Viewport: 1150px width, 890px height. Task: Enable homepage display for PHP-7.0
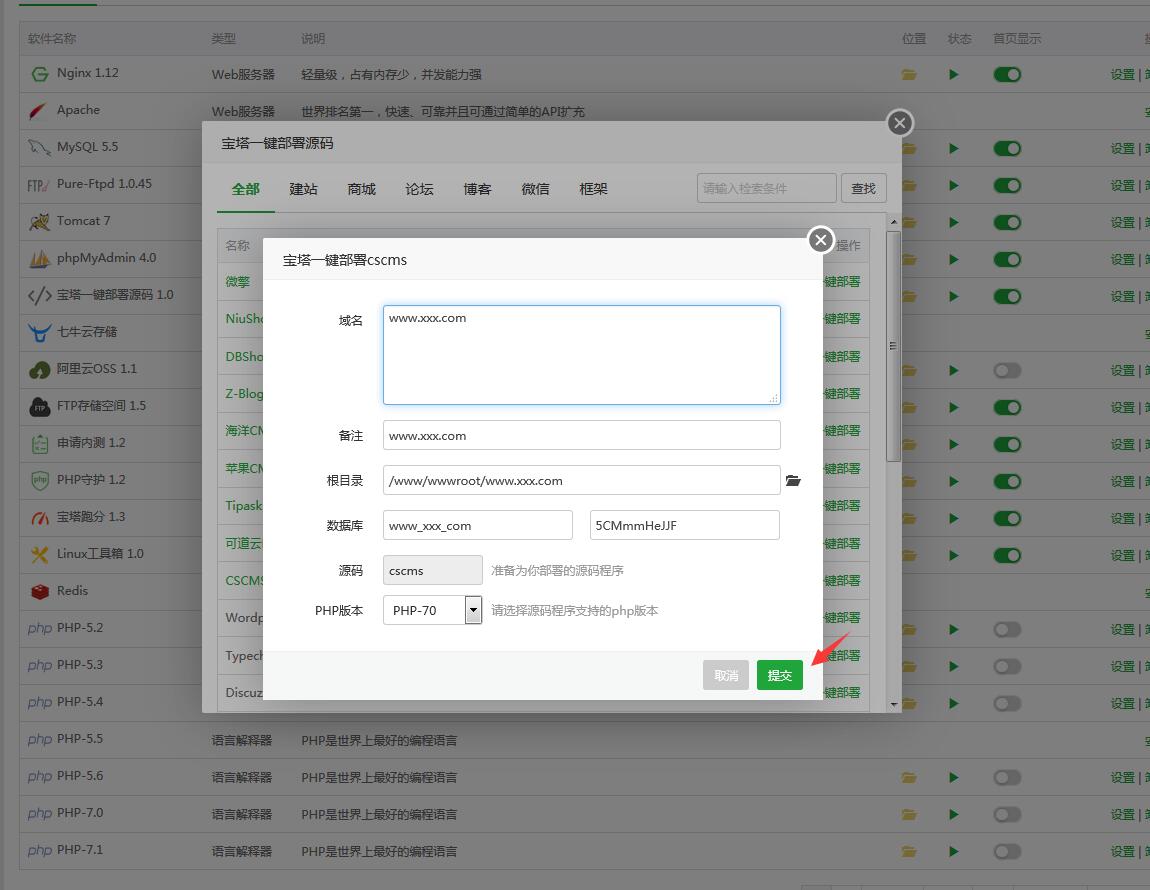coord(1007,814)
